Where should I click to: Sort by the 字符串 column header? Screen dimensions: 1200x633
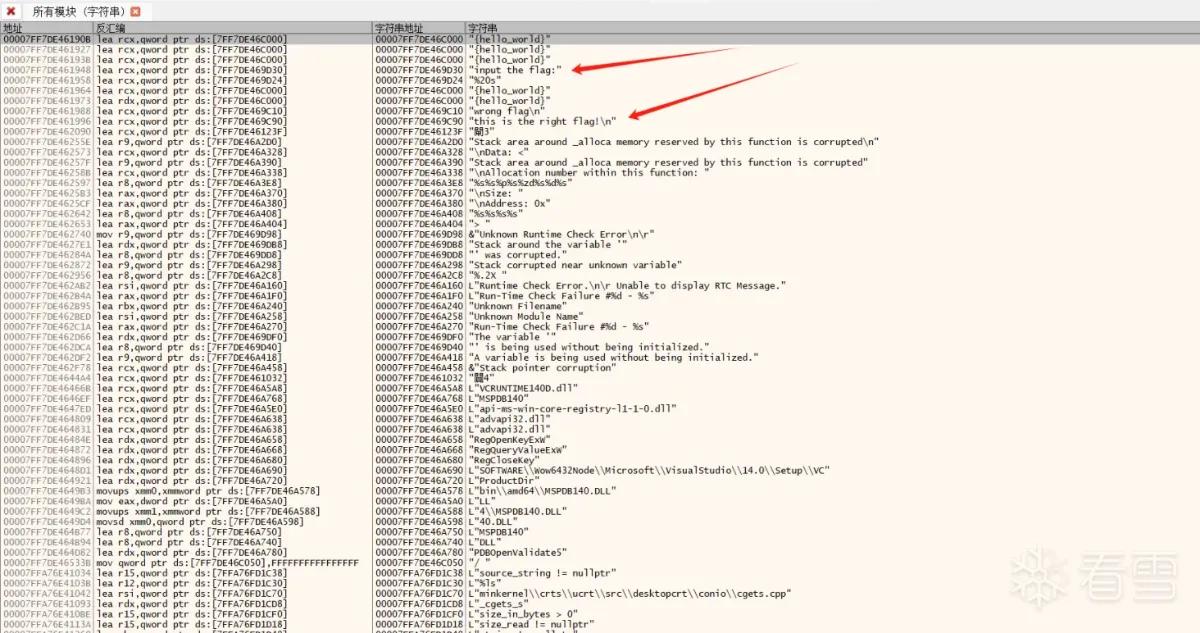(x=832, y=28)
